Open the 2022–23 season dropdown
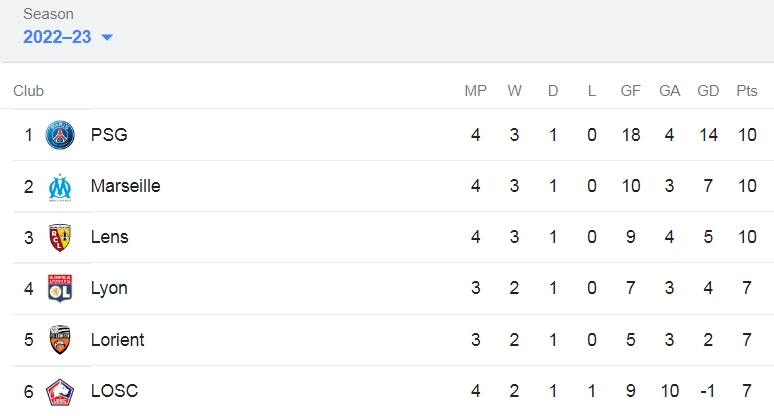The height and width of the screenshot is (416, 774). [x=68, y=37]
